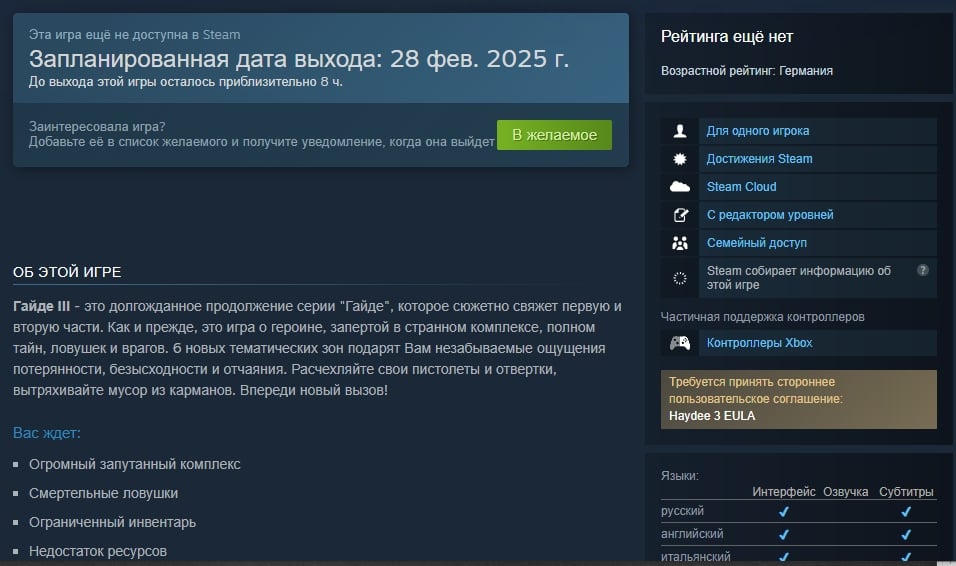Click 'Ограниченный инвентарь' list item
Screen dimensions: 956x566
pos(112,522)
